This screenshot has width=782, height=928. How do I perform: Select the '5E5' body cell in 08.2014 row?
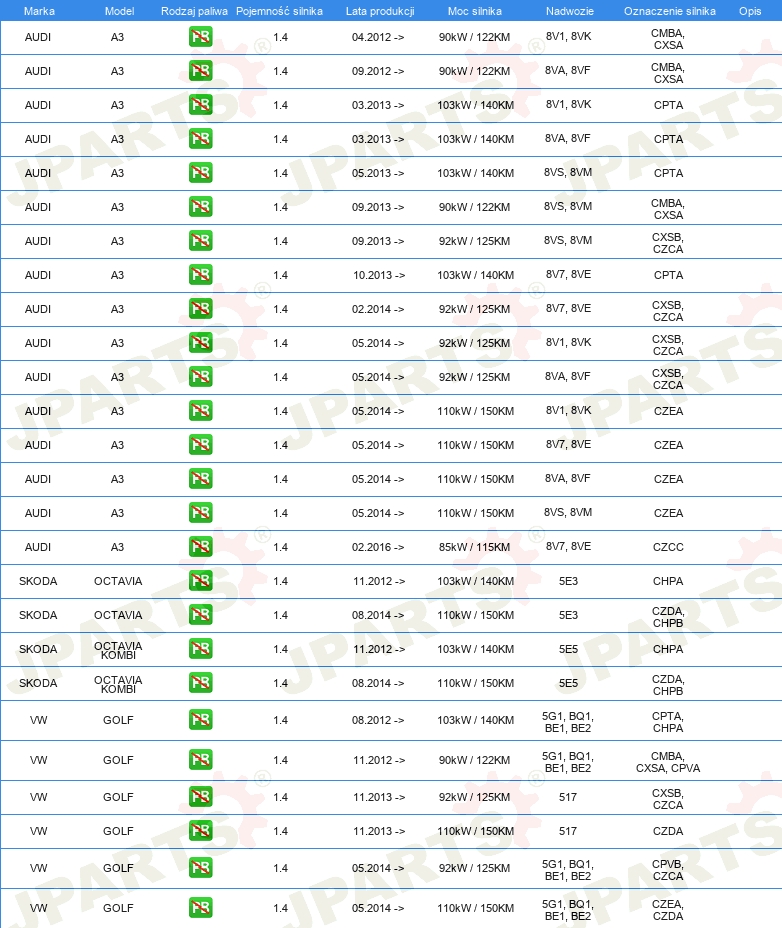[x=568, y=684]
